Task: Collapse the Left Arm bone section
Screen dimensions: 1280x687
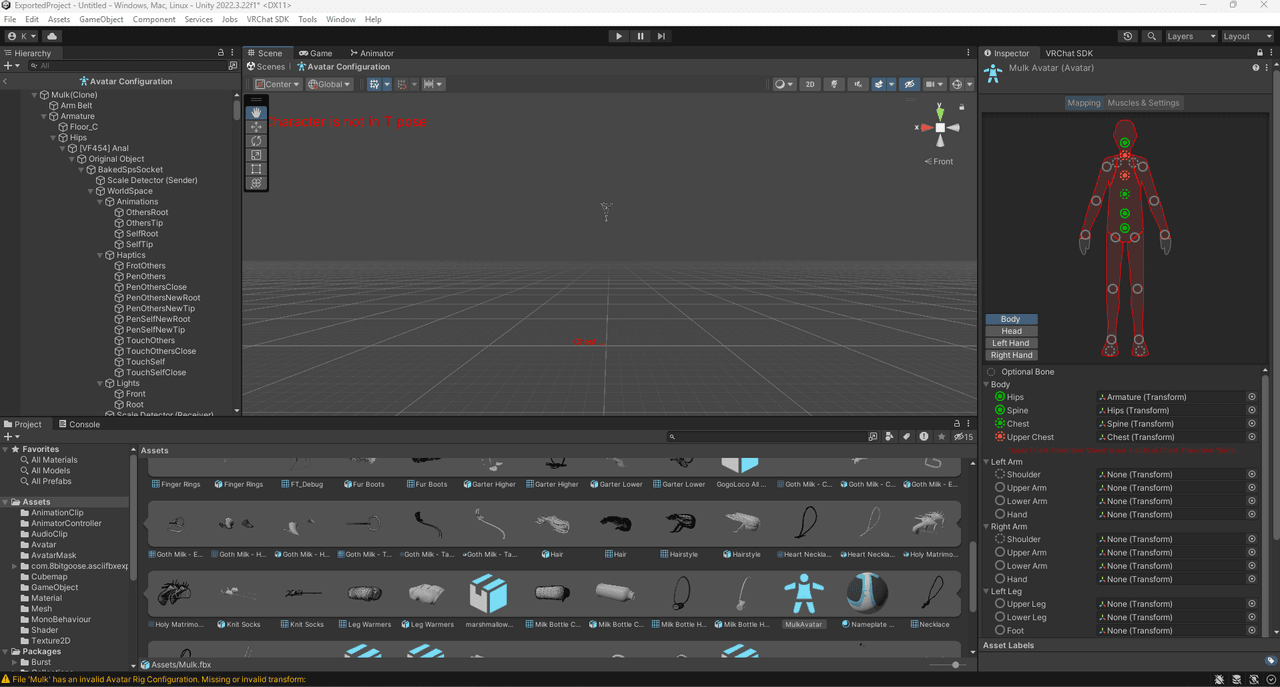Action: (x=987, y=462)
